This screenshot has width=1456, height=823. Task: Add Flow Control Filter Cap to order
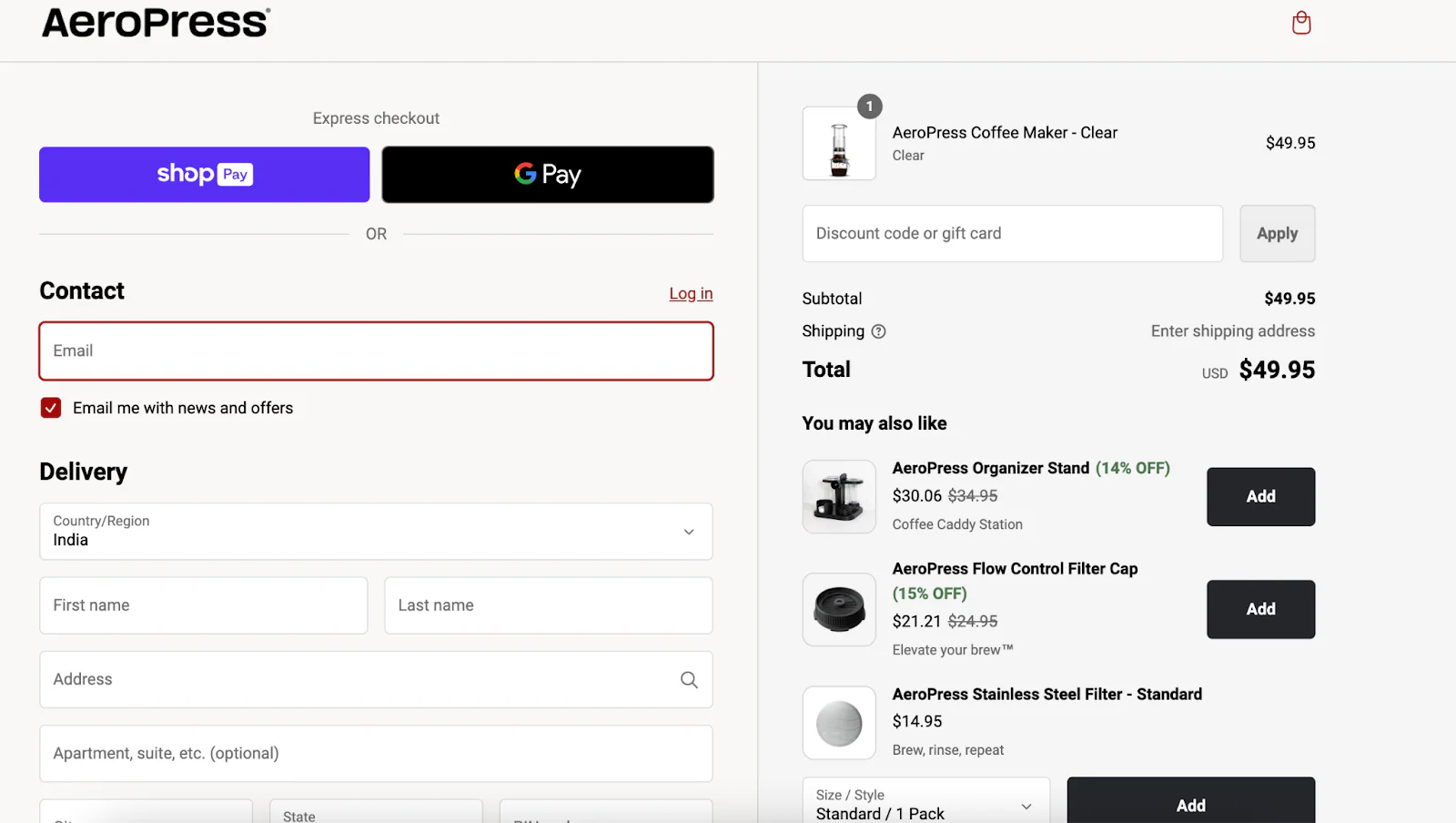[1260, 609]
